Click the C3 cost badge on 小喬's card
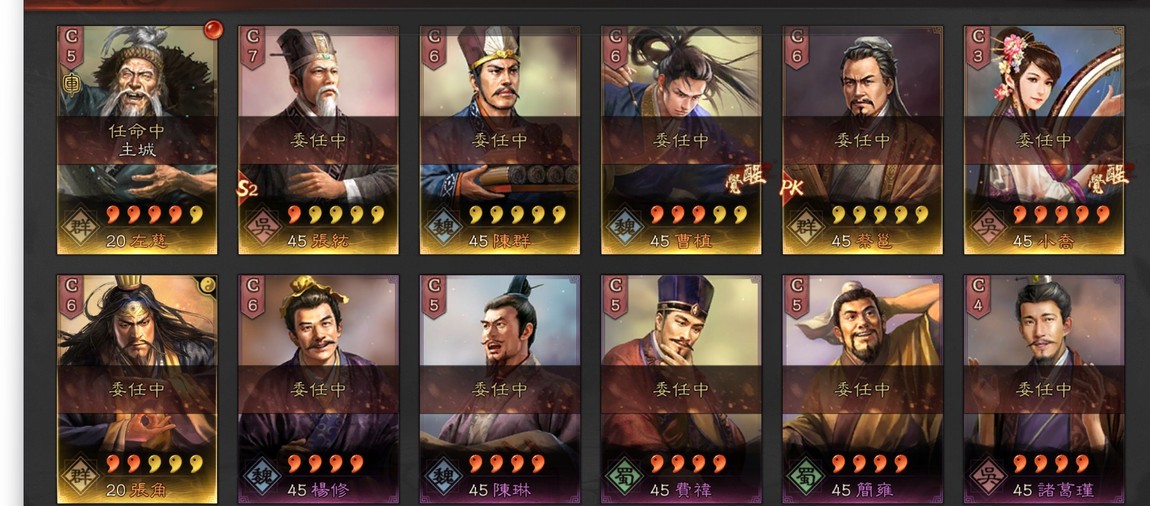 pos(978,48)
